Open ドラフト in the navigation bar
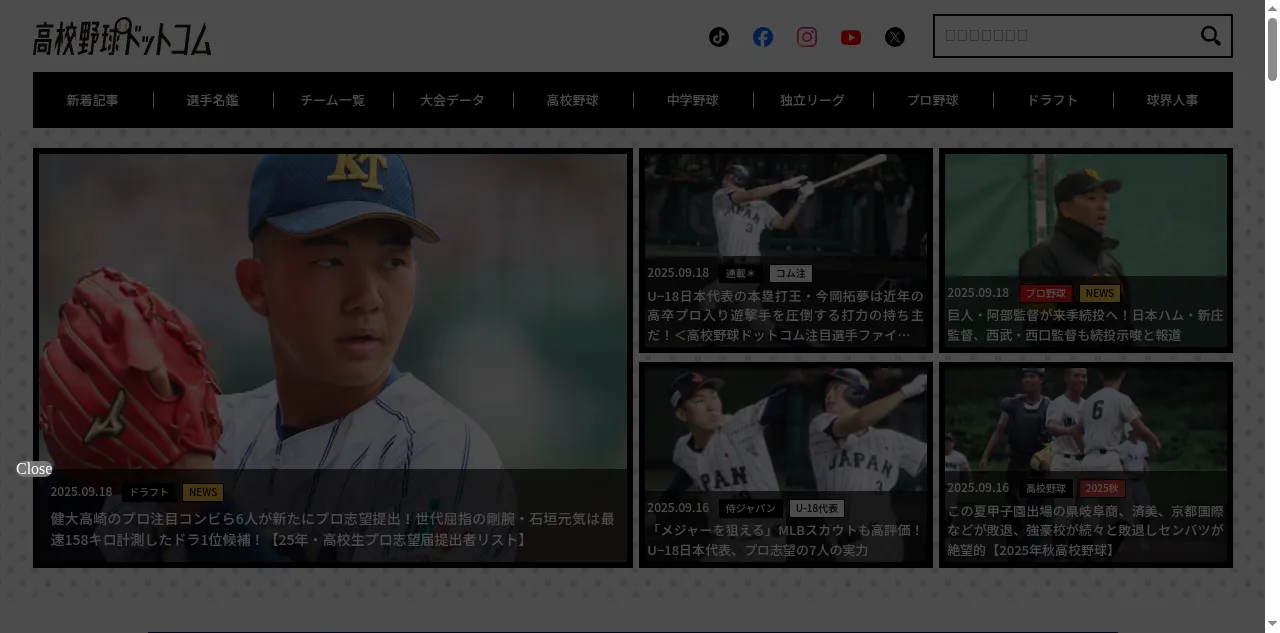Viewport: 1280px width, 633px height. pyautogui.click(x=1053, y=100)
